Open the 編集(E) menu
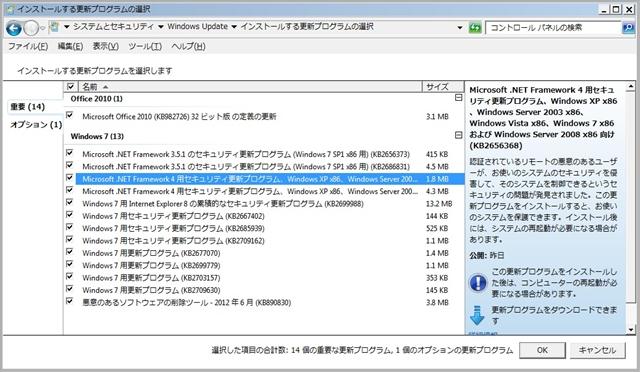This screenshot has width=640, height=372. [70, 47]
